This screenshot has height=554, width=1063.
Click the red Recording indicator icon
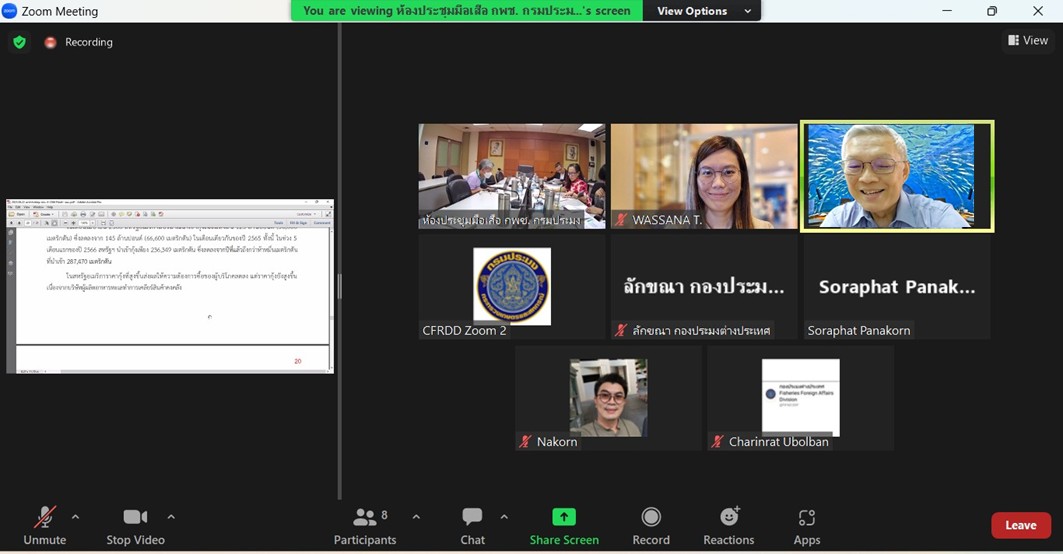[x=50, y=42]
